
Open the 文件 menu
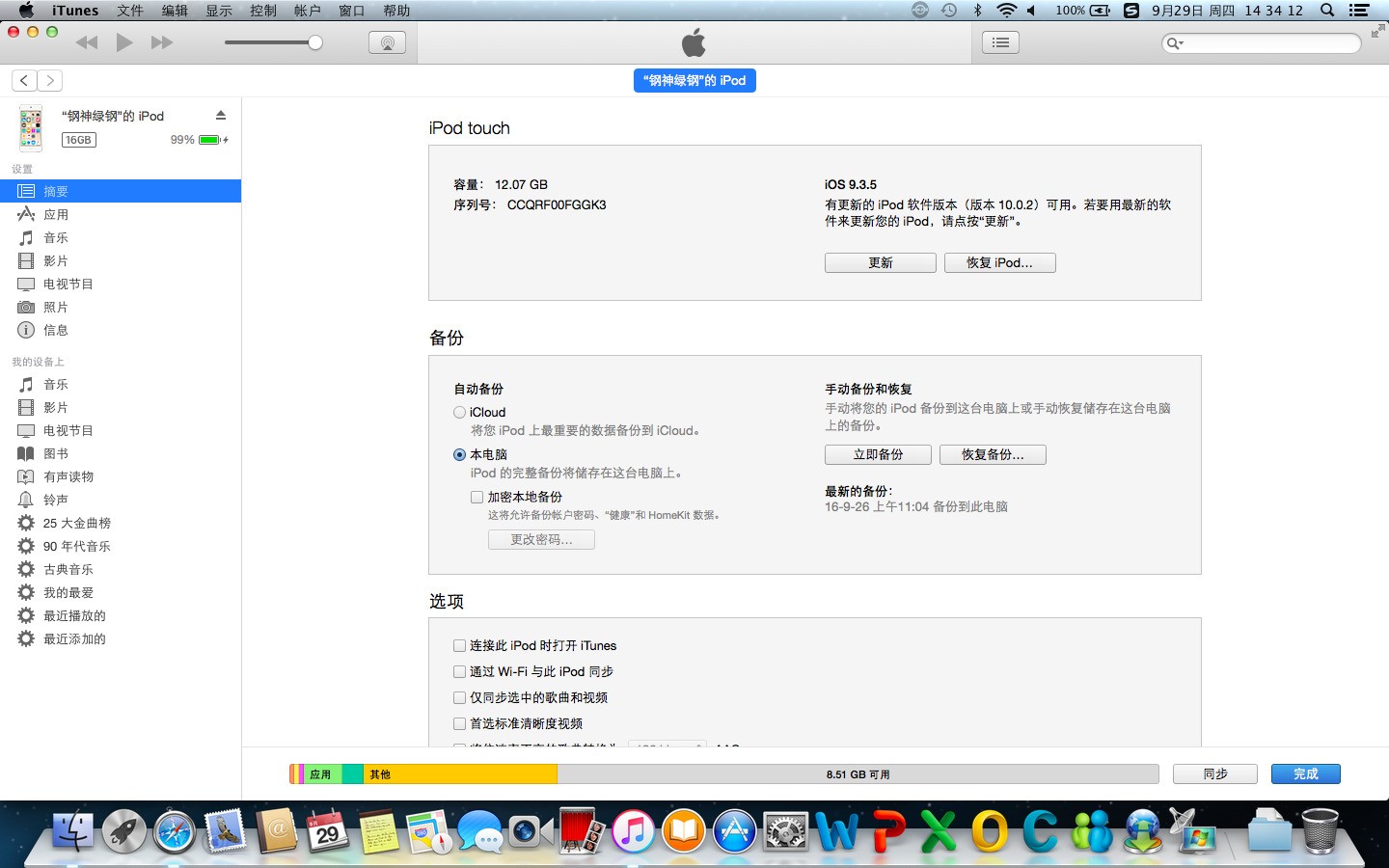point(130,11)
